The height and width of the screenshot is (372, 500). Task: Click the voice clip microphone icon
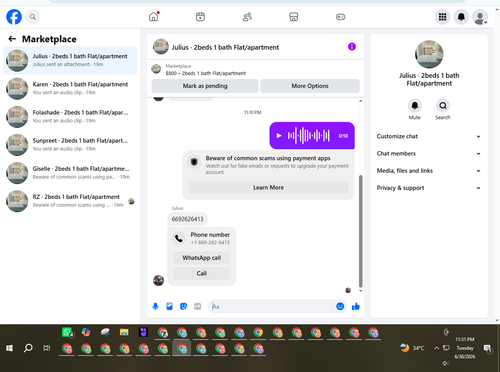[155, 306]
